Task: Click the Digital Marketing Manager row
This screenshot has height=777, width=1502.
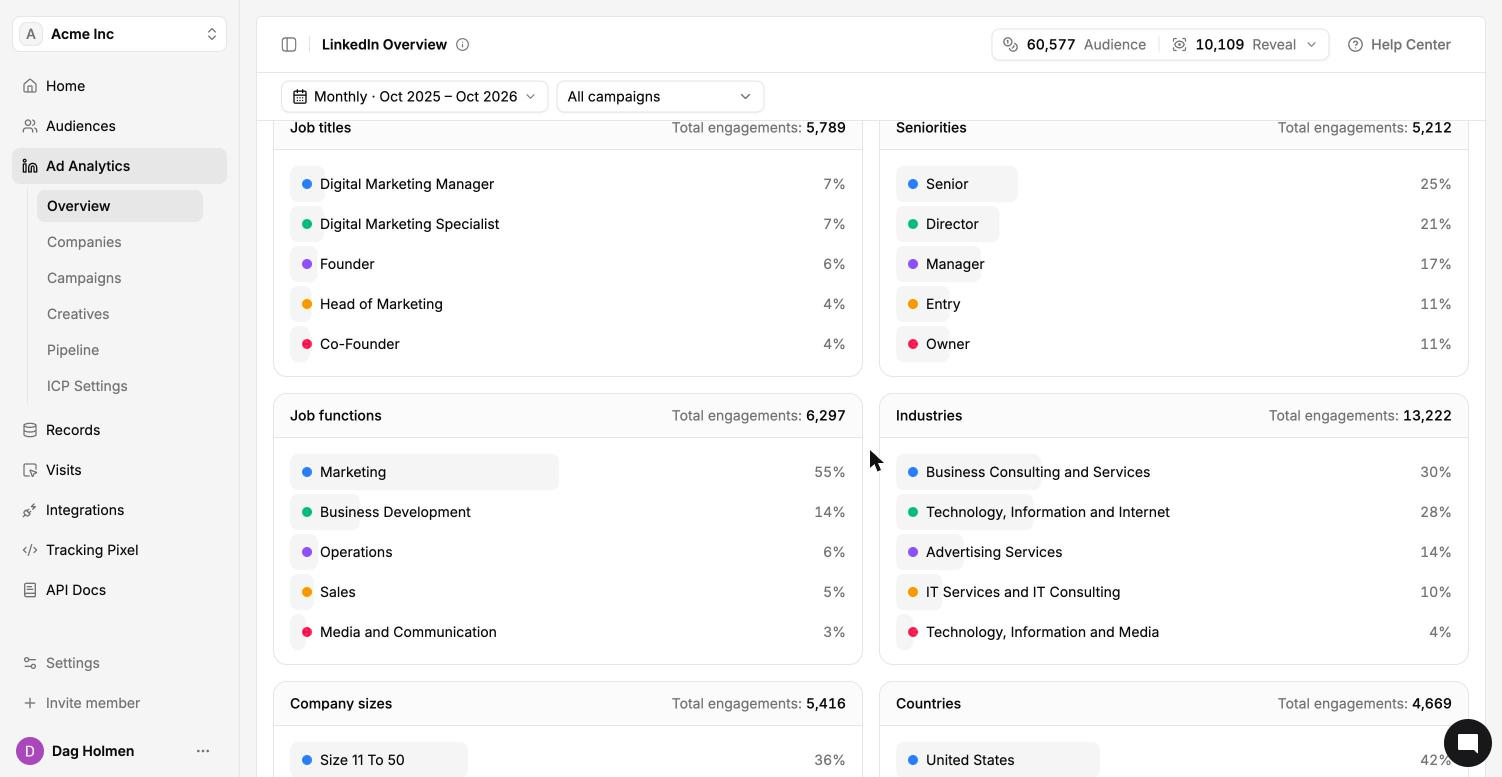Action: click(x=568, y=184)
